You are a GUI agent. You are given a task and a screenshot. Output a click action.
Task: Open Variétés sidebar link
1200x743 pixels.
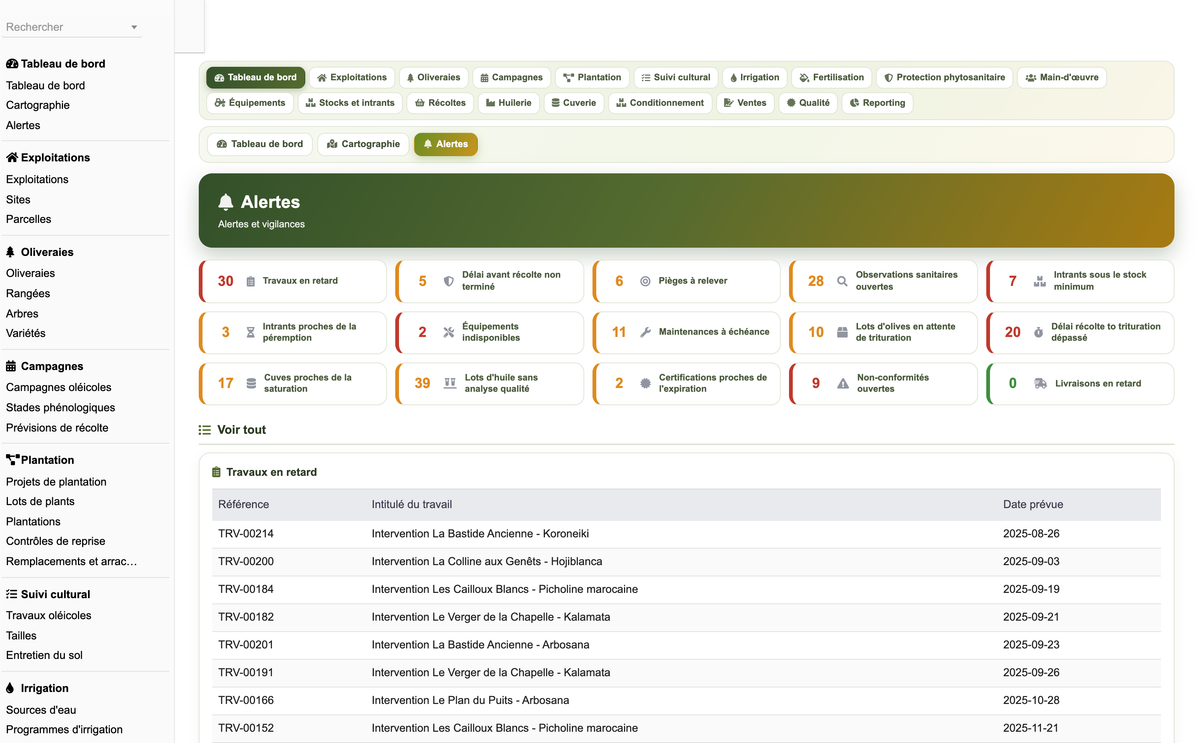point(26,333)
